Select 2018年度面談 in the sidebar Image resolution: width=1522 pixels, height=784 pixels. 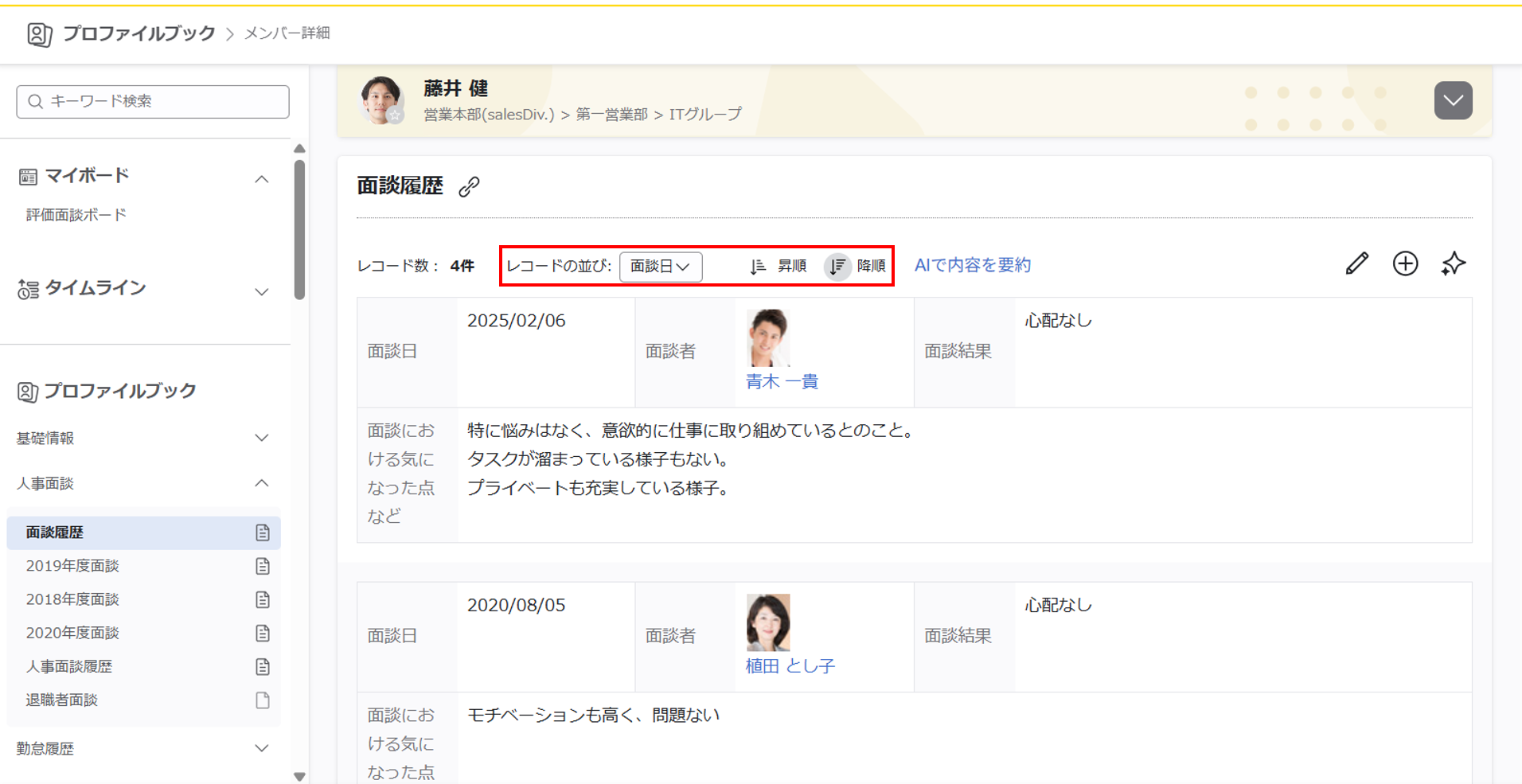point(72,599)
